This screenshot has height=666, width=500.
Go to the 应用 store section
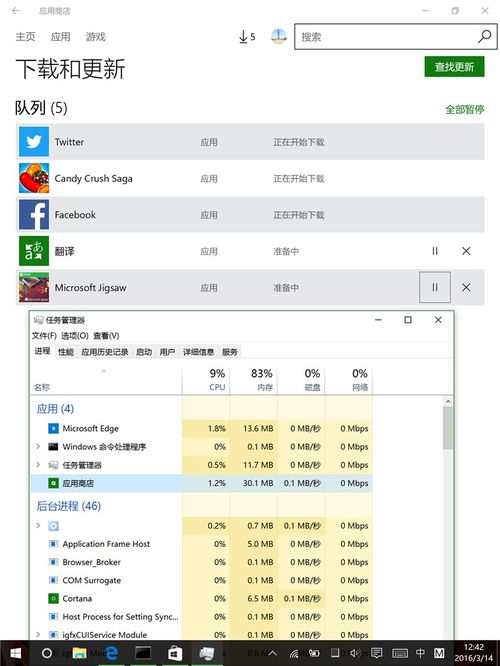click(60, 37)
